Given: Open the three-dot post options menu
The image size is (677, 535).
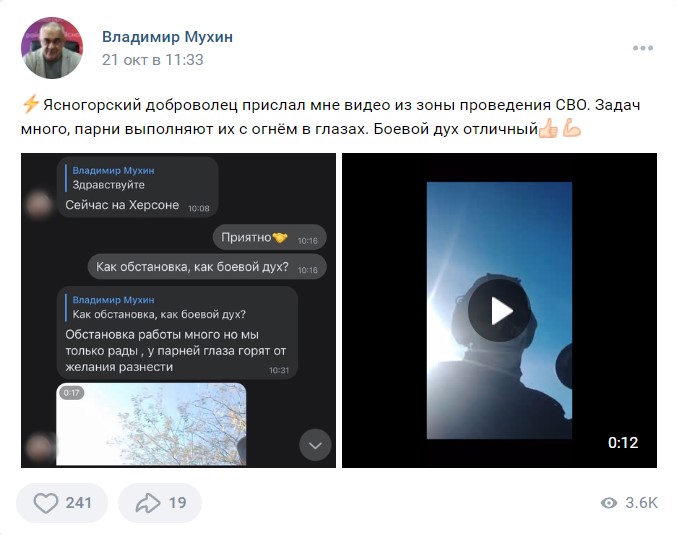Looking at the screenshot, I should [x=642, y=48].
